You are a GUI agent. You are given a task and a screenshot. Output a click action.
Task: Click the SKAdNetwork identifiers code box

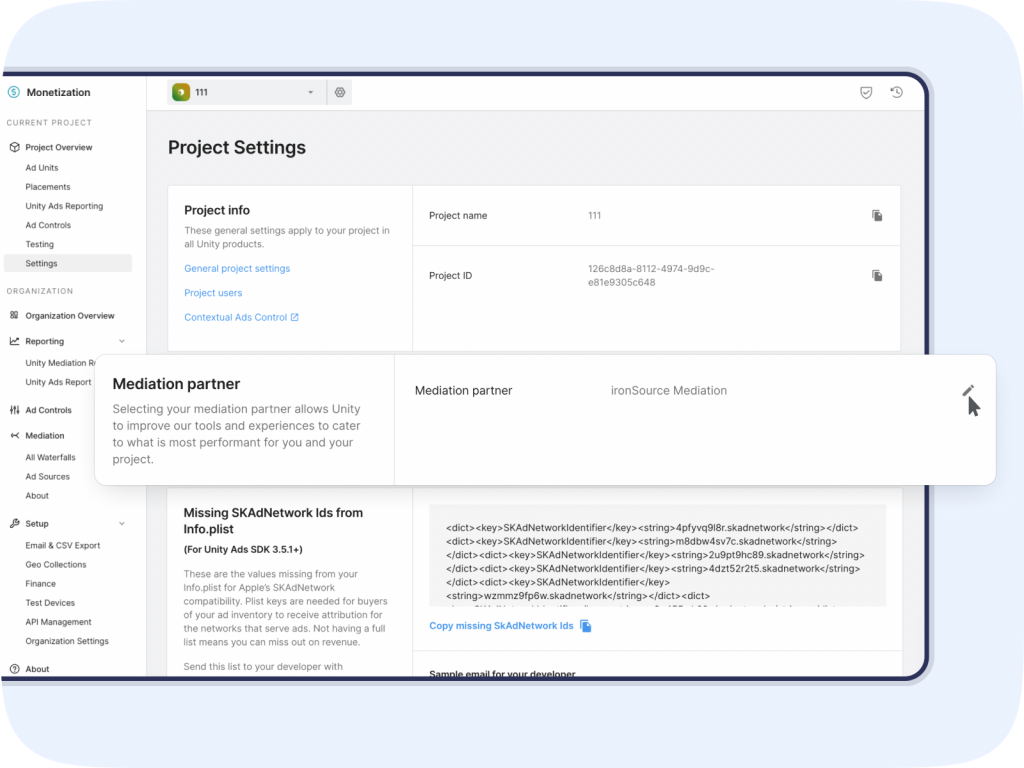pos(657,555)
